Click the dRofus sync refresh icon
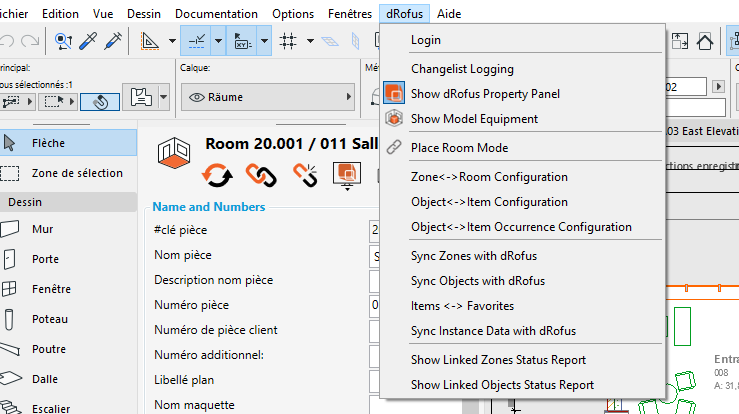739x414 pixels. point(216,174)
